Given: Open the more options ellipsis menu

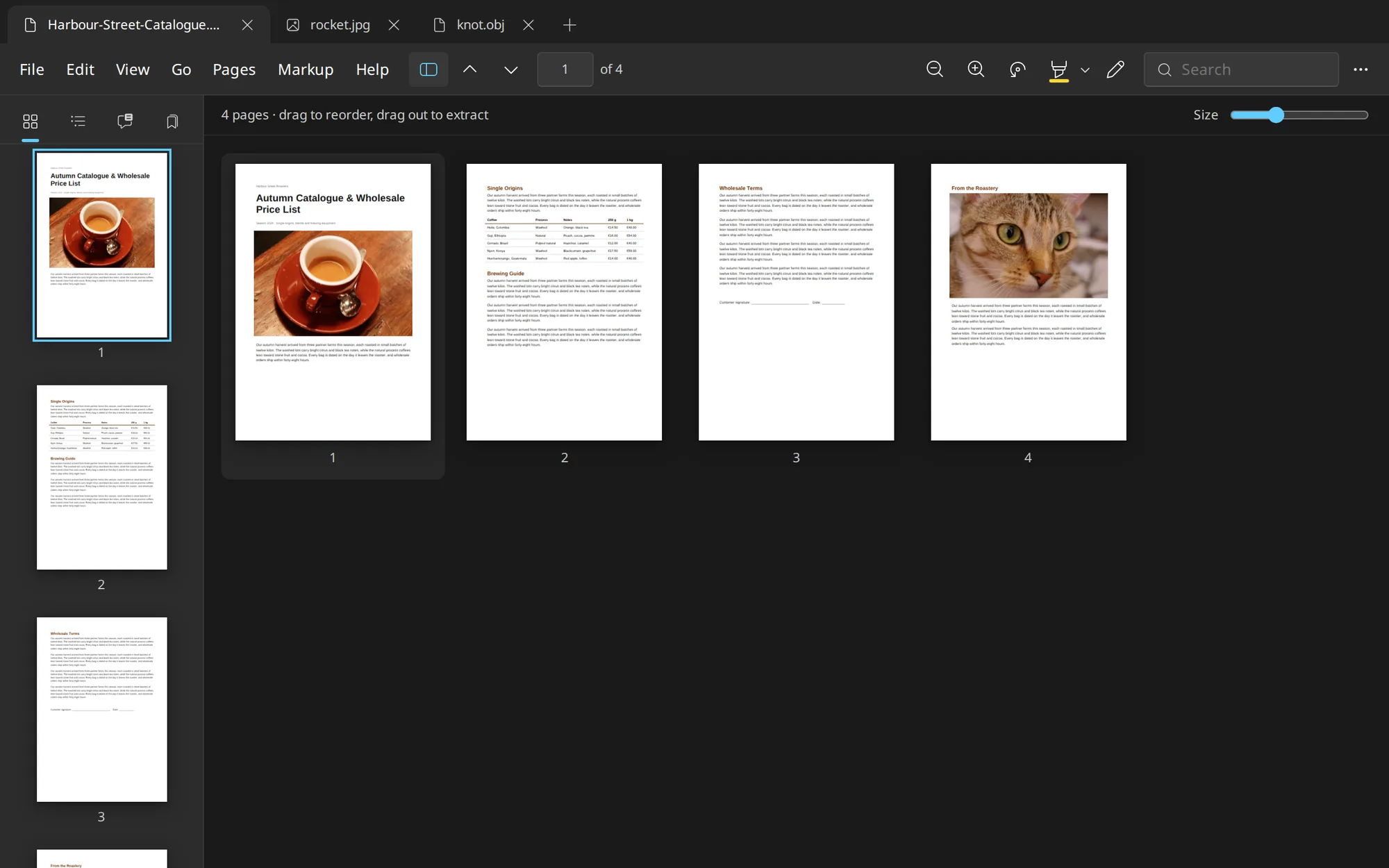Looking at the screenshot, I should coord(1361,69).
